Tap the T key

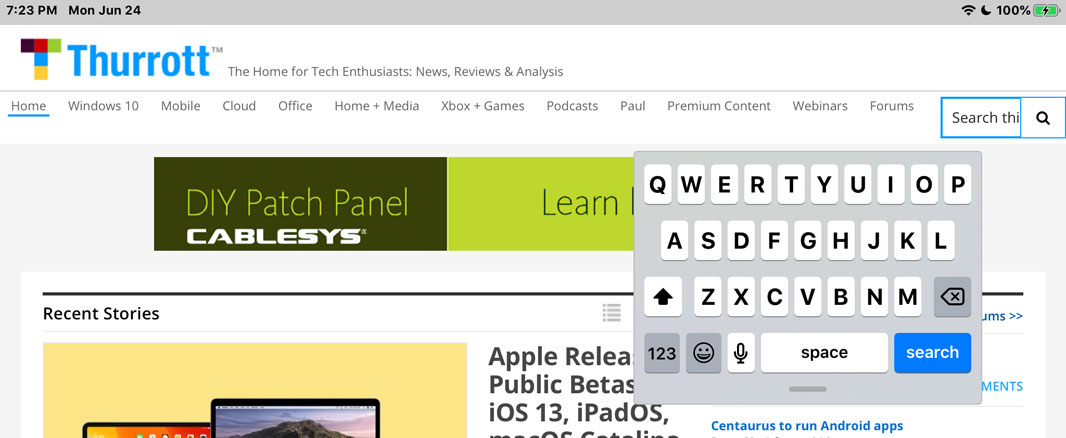pos(791,184)
